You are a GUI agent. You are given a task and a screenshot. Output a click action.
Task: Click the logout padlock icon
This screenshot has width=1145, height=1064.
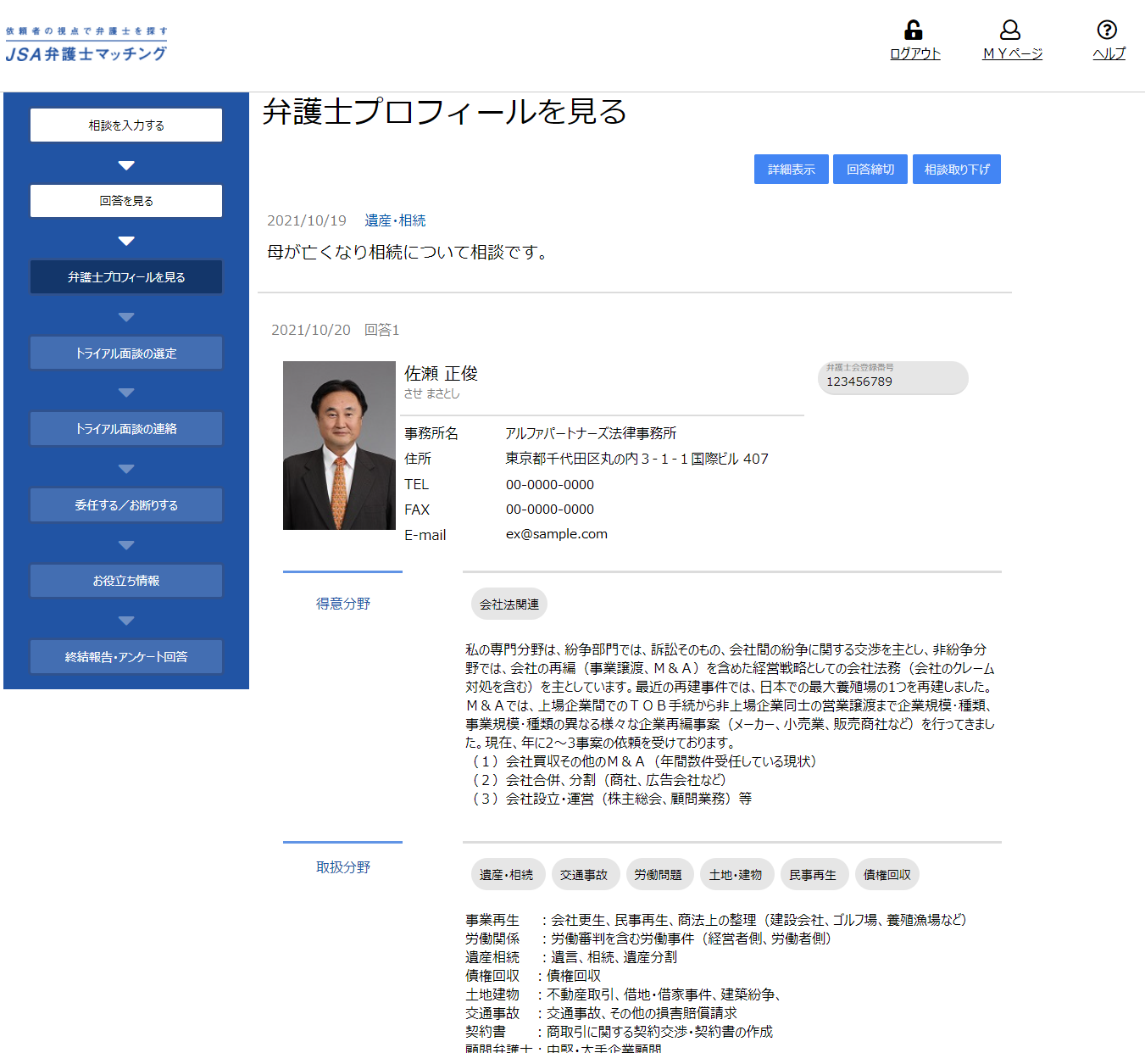(x=914, y=30)
